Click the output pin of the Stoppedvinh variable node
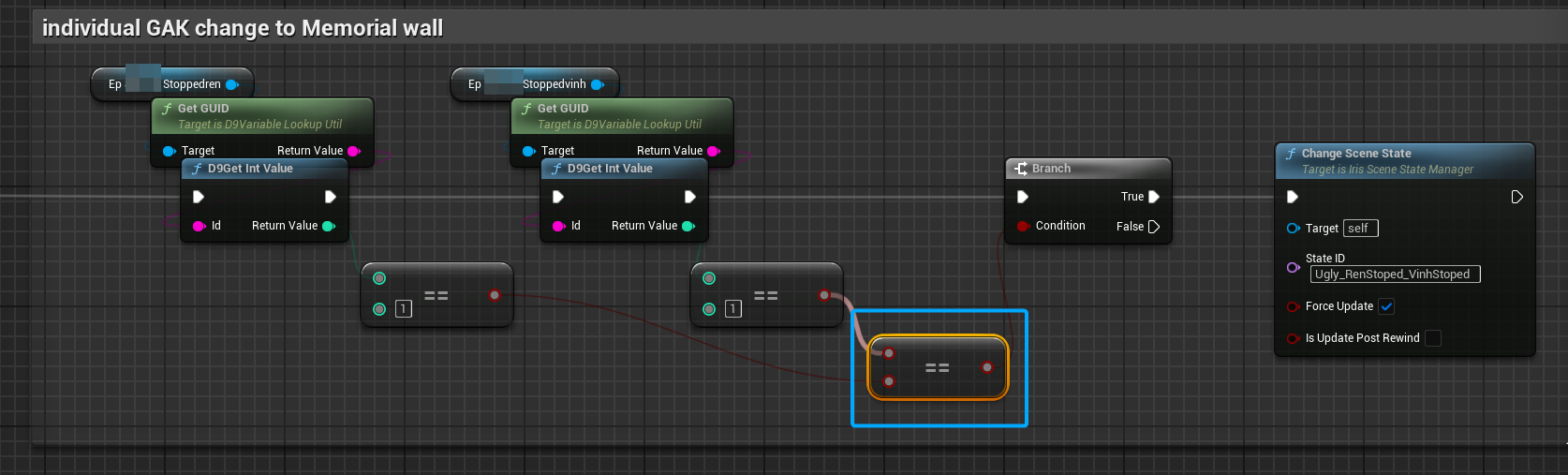Viewport: 1568px width, 475px height. (x=598, y=84)
